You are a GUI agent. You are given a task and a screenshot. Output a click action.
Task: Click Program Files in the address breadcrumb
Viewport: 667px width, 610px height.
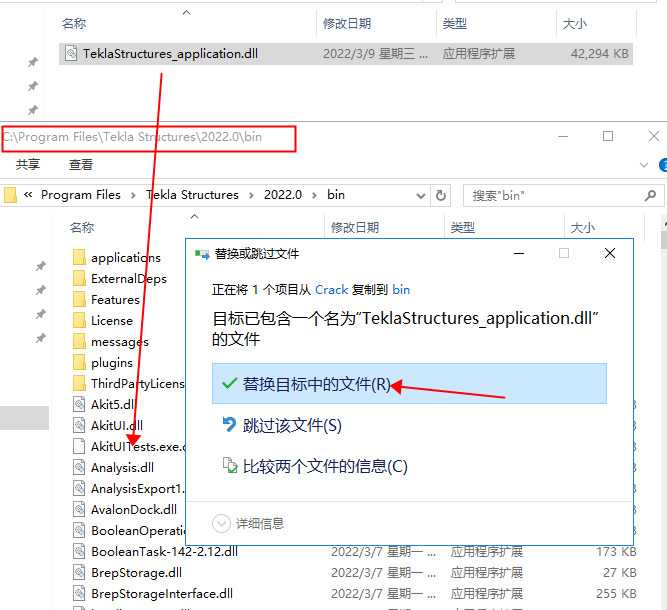tap(81, 195)
